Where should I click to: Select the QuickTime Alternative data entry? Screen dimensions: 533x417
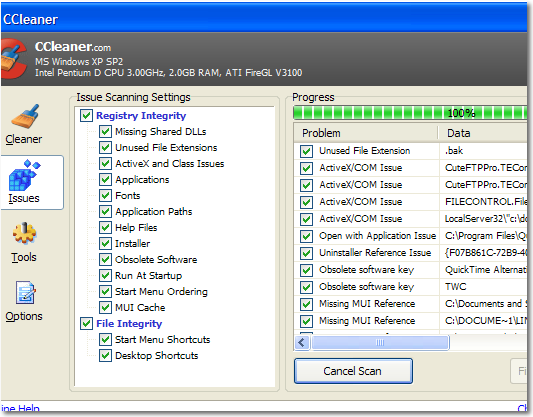point(486,270)
